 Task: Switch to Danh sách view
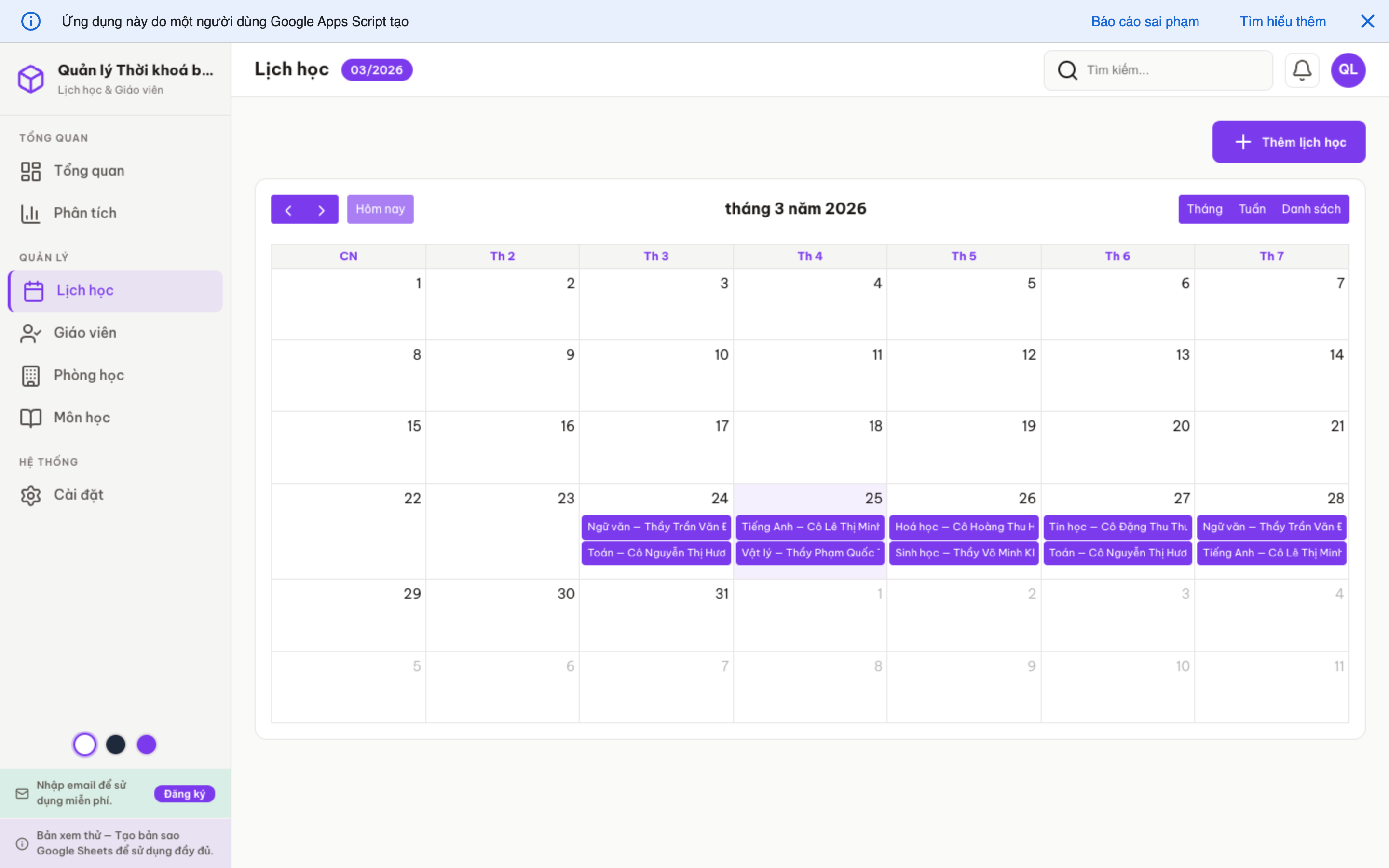click(x=1312, y=208)
